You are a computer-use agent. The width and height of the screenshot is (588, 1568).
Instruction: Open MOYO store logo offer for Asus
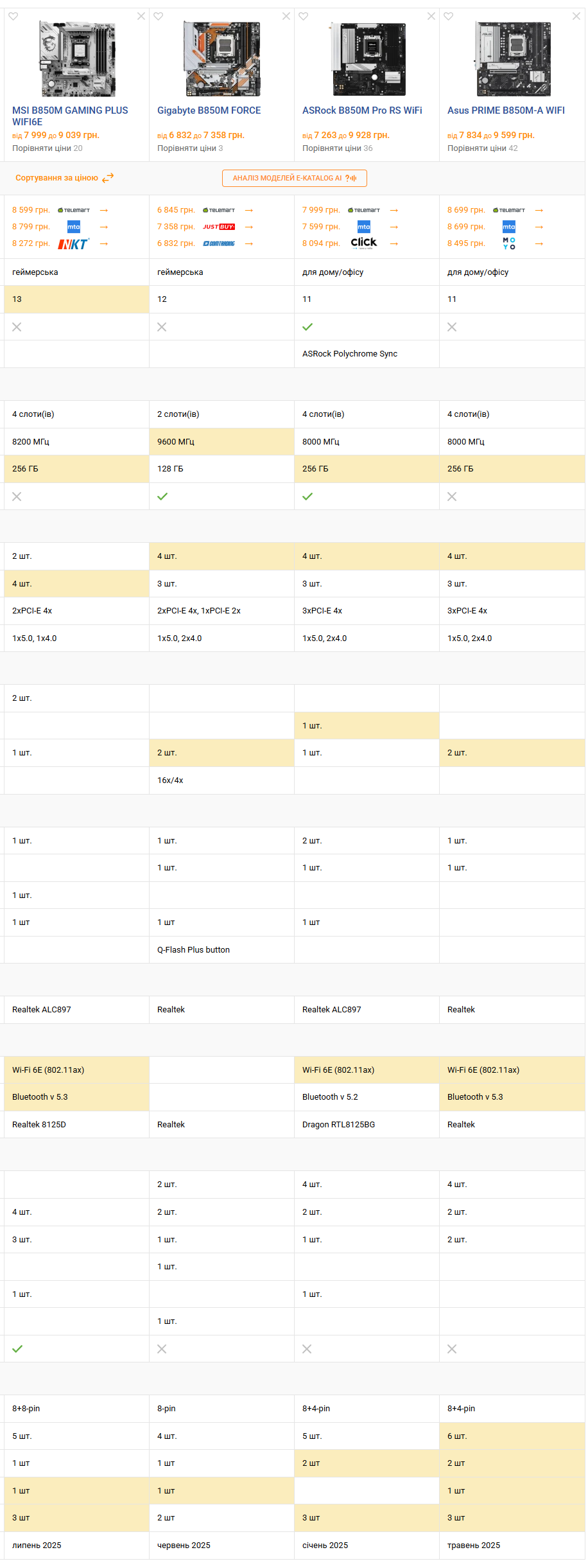tap(509, 243)
